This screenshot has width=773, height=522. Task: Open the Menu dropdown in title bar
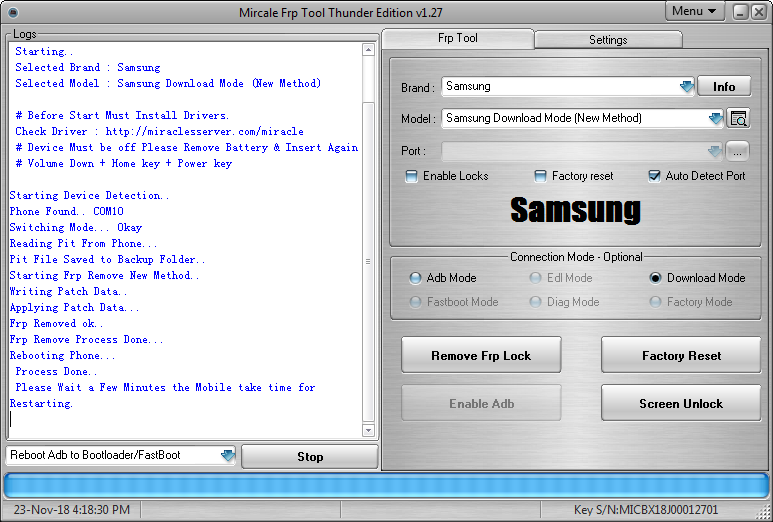pos(694,11)
